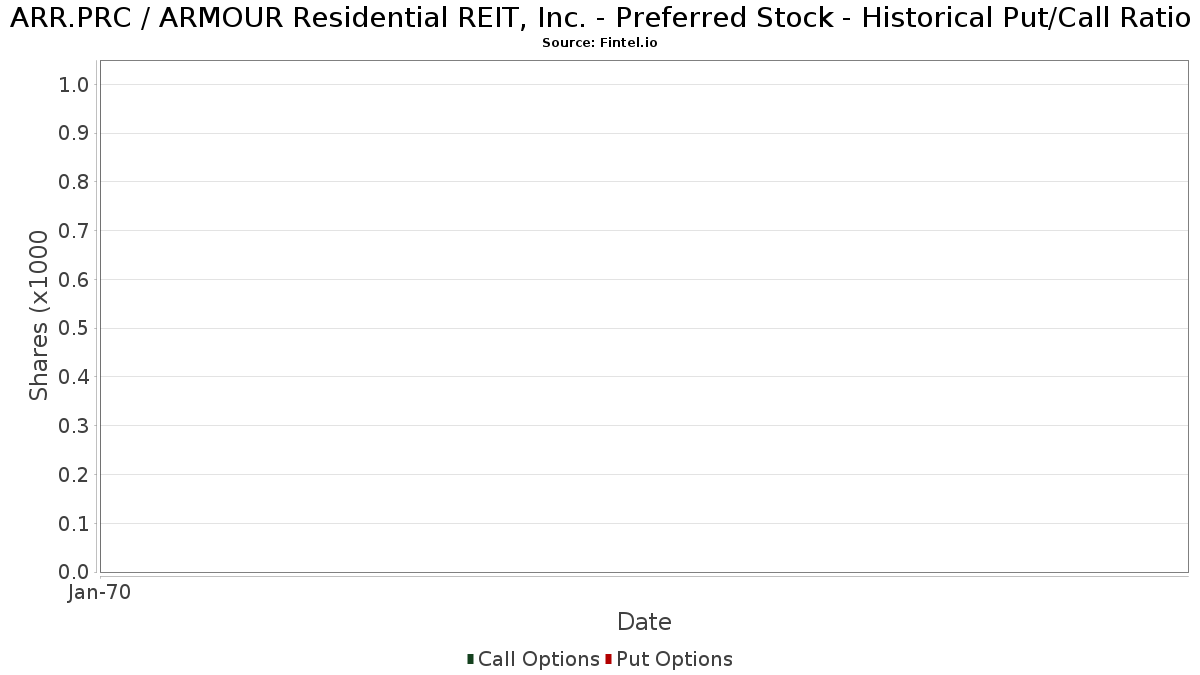Viewport: 1200px width, 675px height.
Task: Click the Shares (x1000 axis title
Action: point(39,316)
